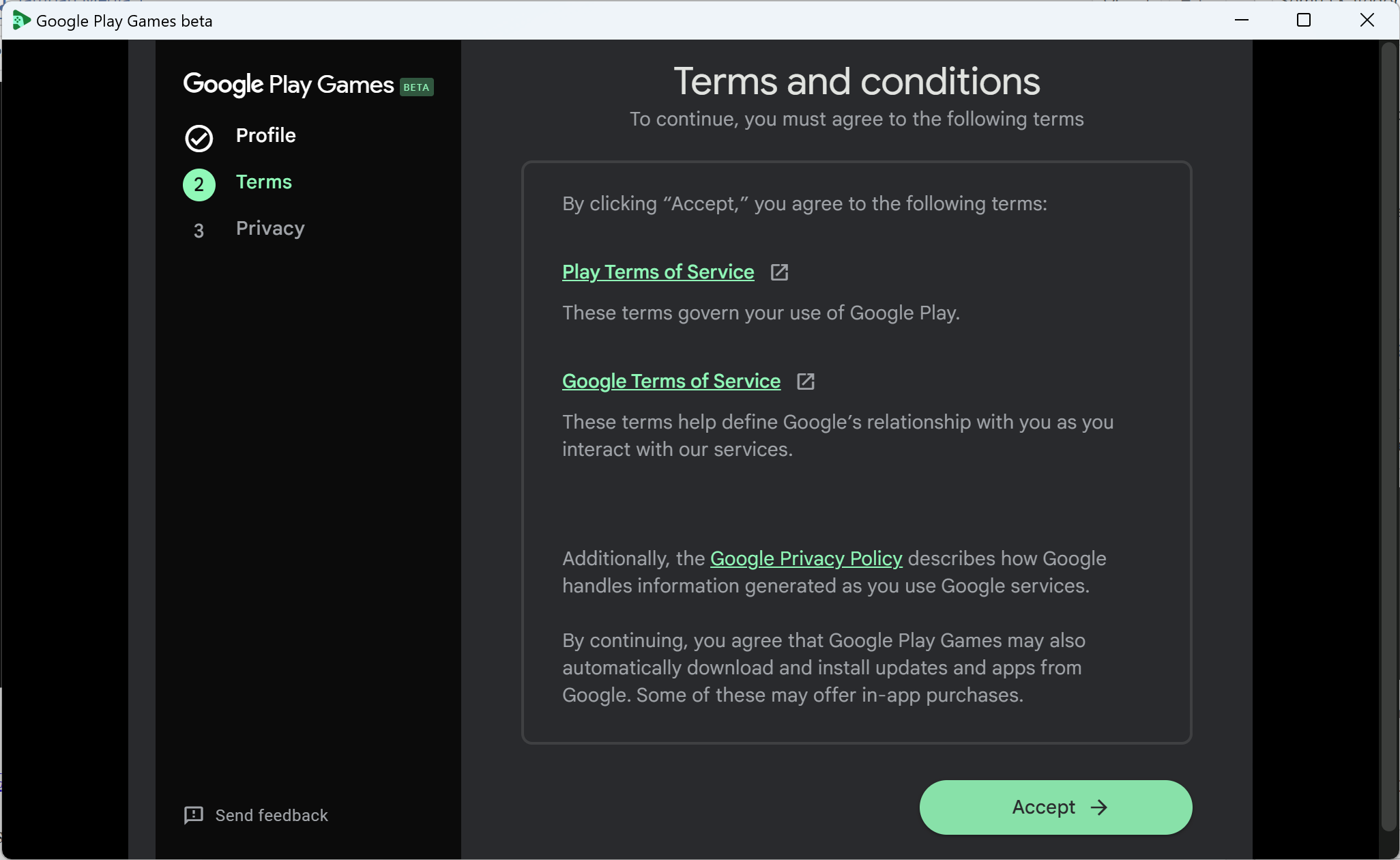Go to the Privacy step label

point(270,228)
